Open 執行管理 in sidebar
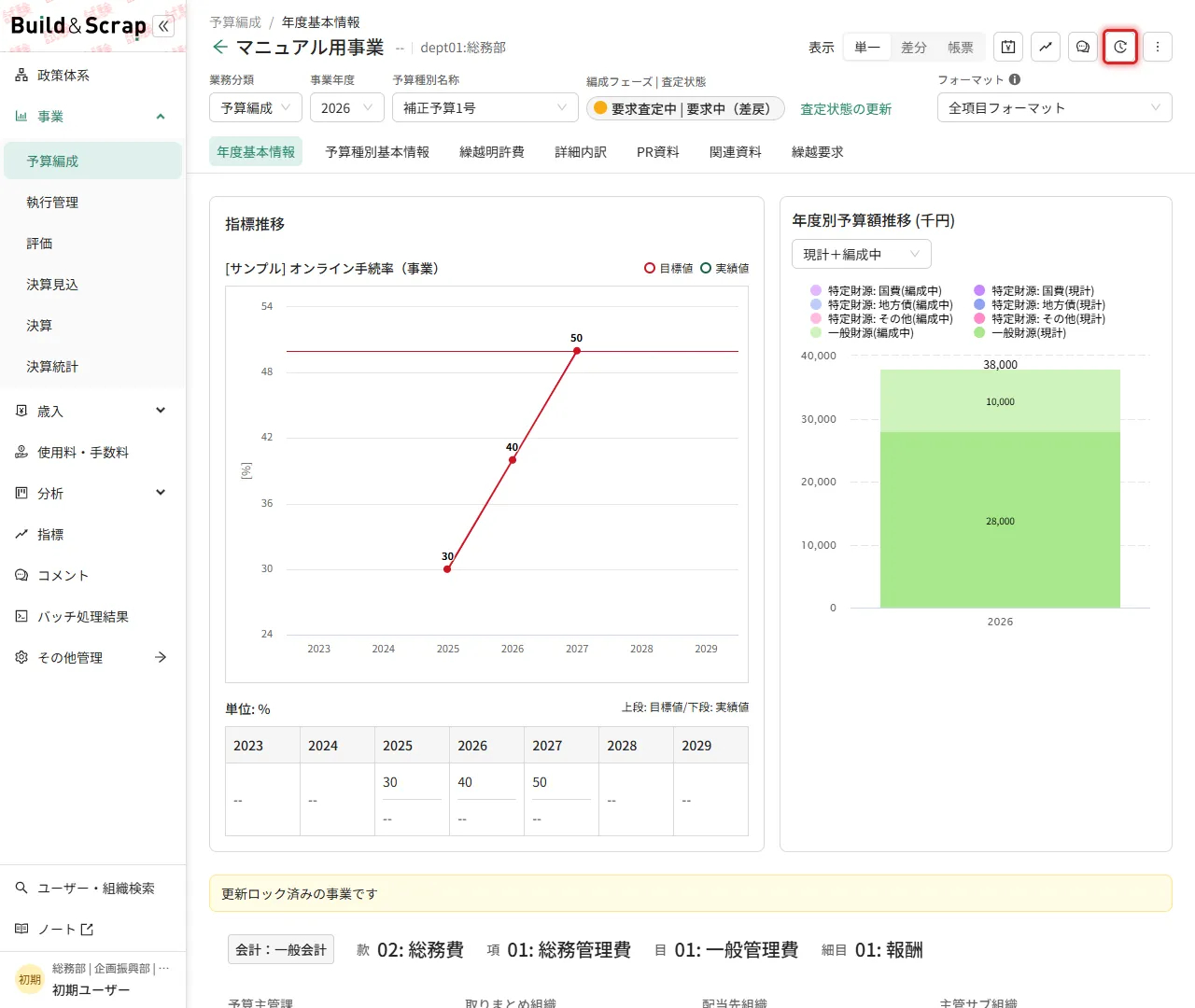This screenshot has height=1008, width=1195. coord(91,202)
